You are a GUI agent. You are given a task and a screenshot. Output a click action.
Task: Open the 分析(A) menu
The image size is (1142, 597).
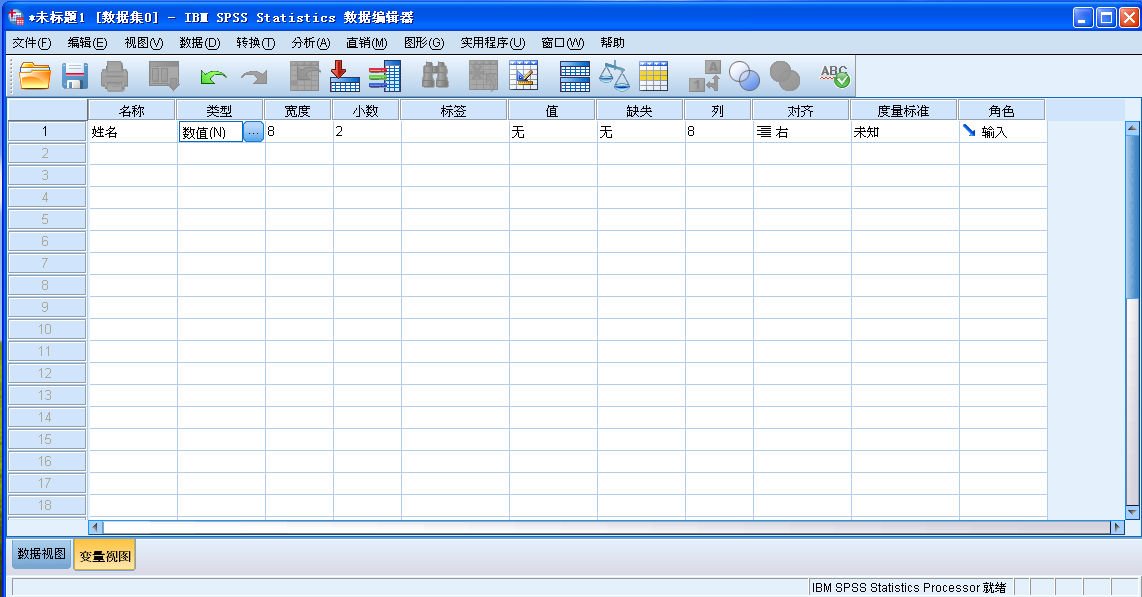311,43
